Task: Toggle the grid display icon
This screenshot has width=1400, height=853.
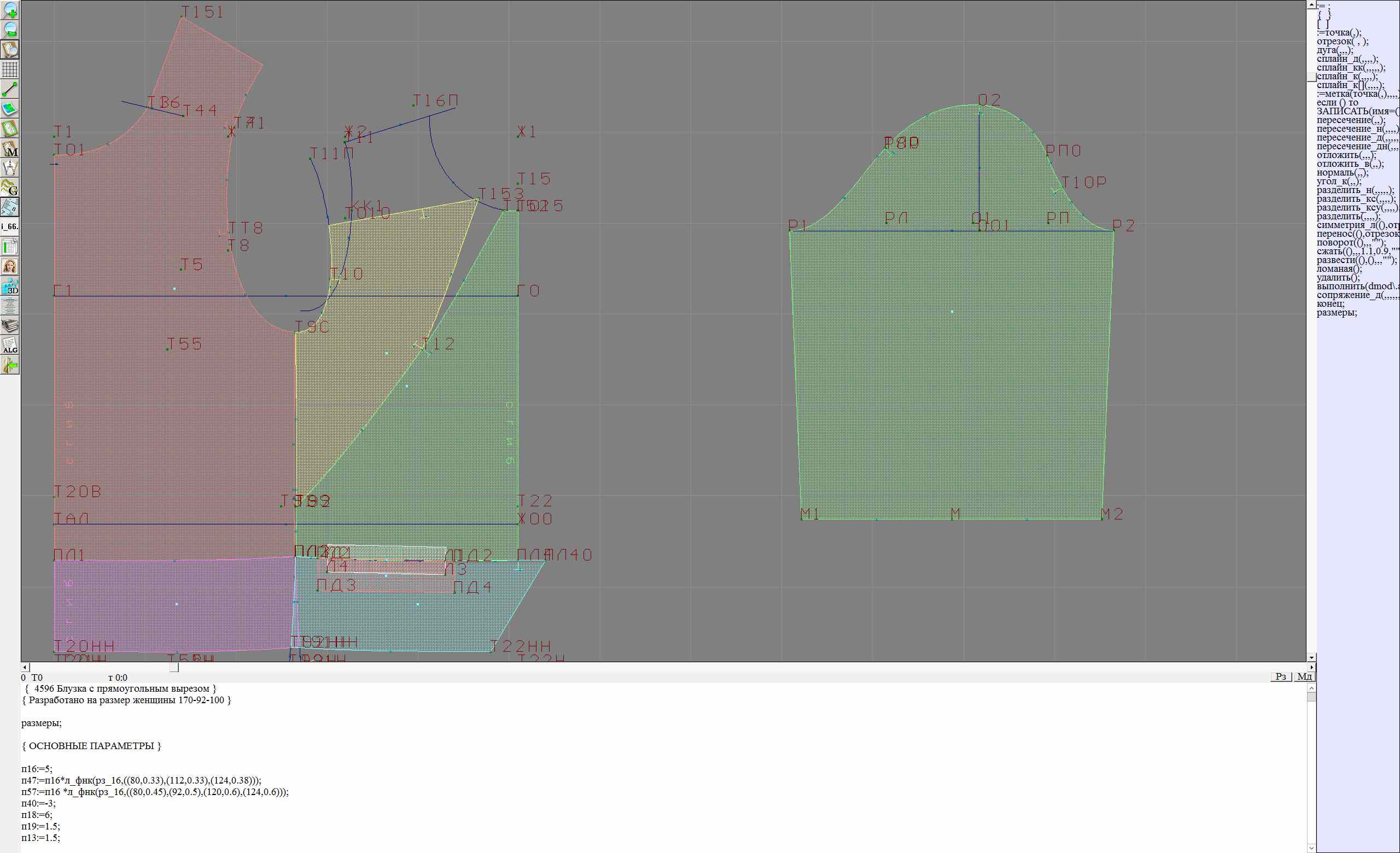Action: coord(10,69)
